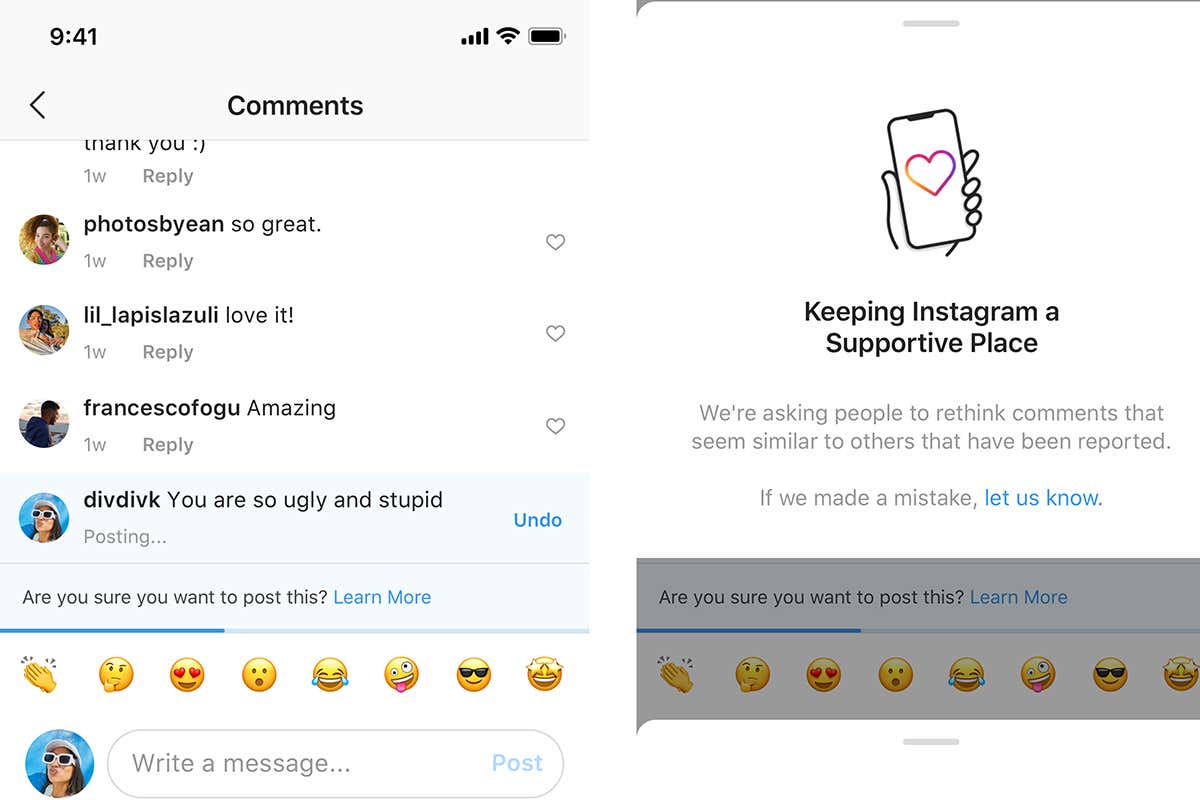Insert the tears of joy emoji
This screenshot has height=800, width=1200.
[330, 676]
